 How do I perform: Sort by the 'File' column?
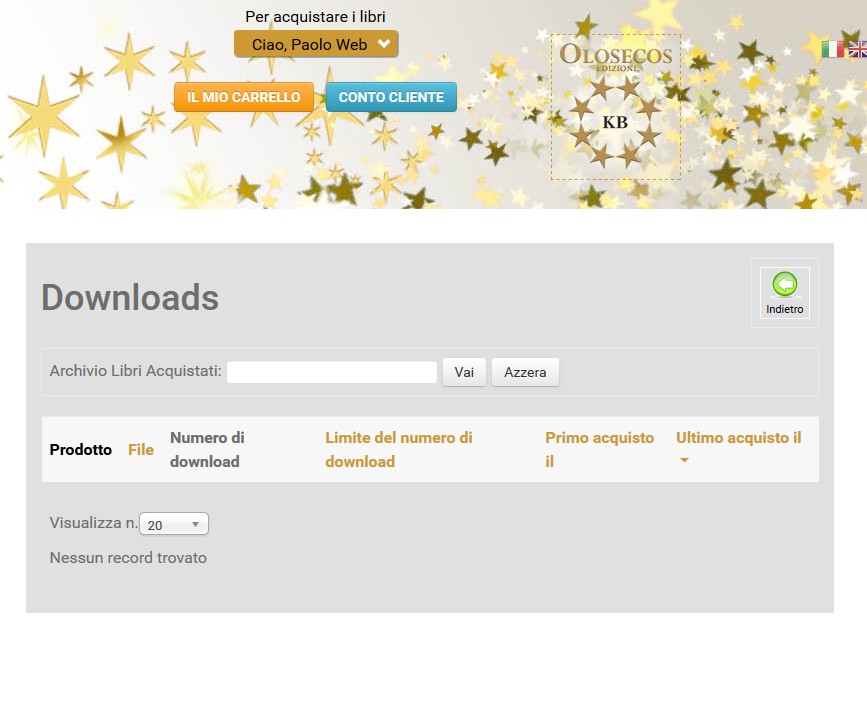[140, 450]
